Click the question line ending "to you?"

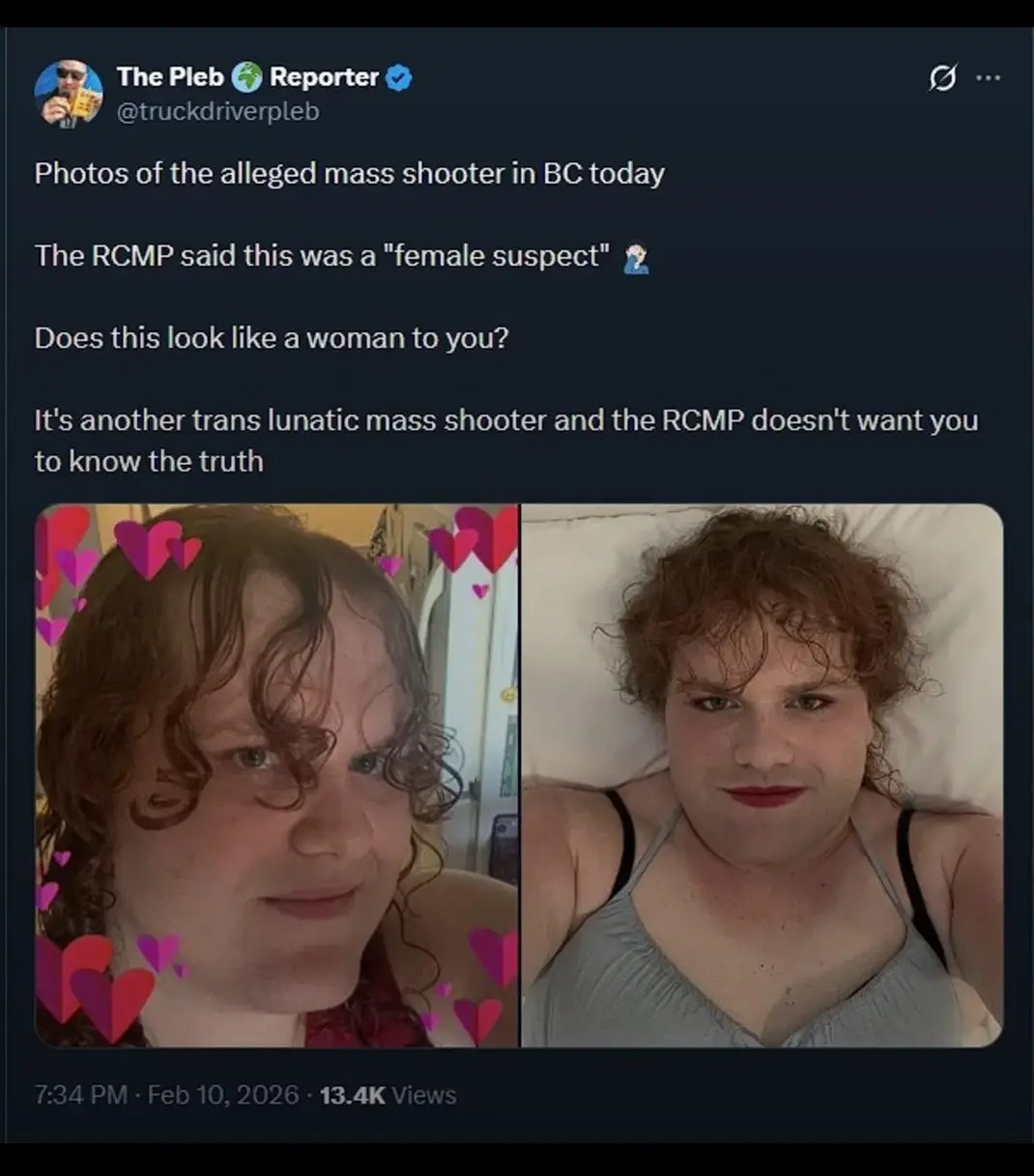[x=272, y=338]
